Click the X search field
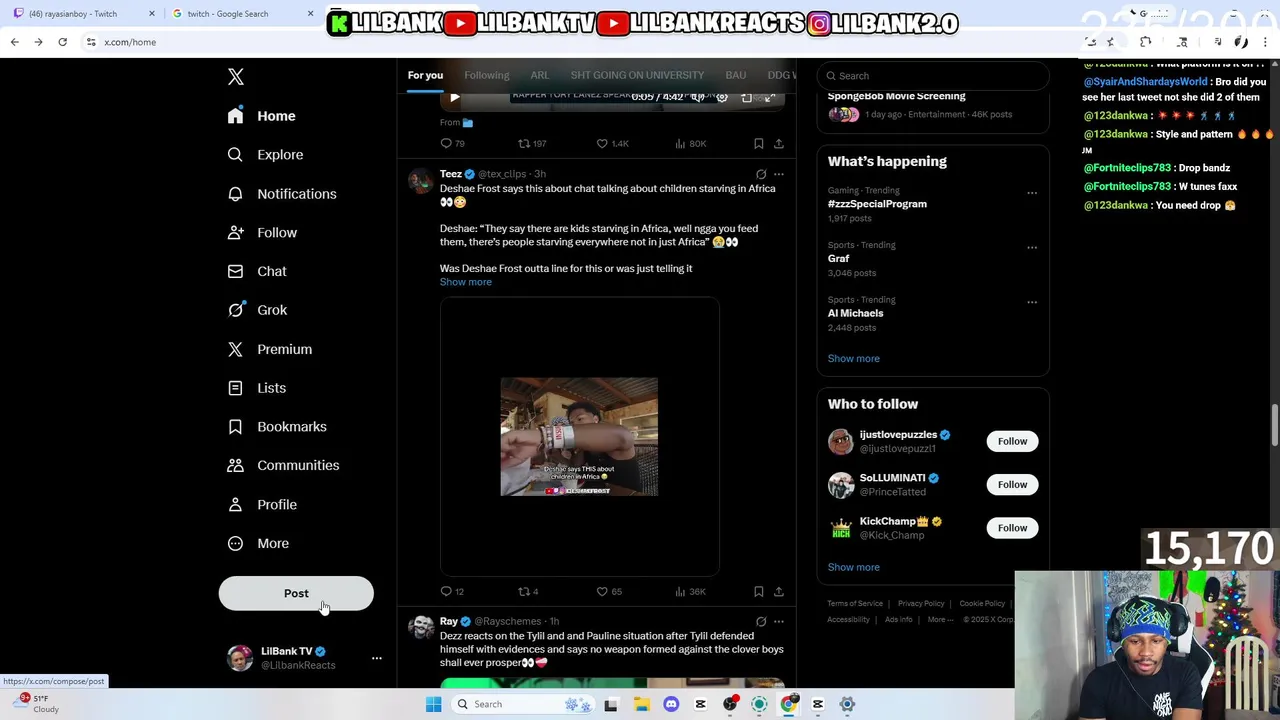 point(933,76)
